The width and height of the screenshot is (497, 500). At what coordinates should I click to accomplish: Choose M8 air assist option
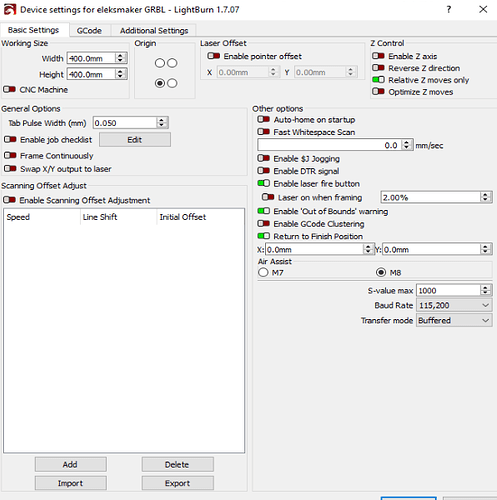pyautogui.click(x=381, y=272)
